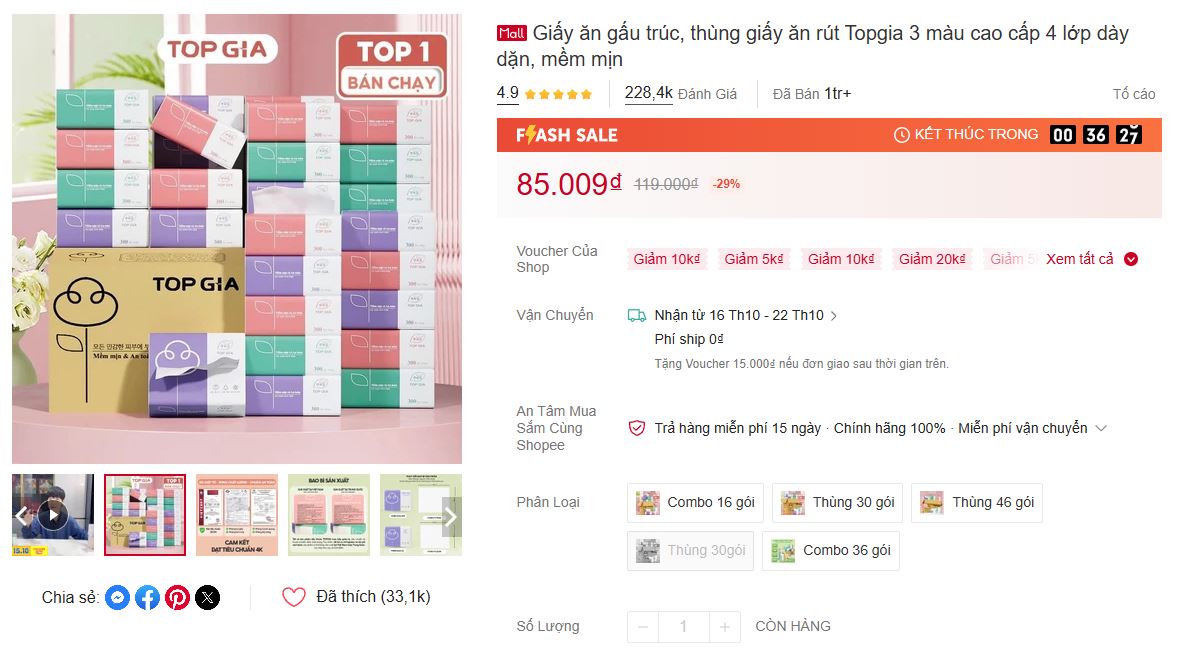Share product on Facebook
Screen dimensions: 1180x657
pos(147,598)
